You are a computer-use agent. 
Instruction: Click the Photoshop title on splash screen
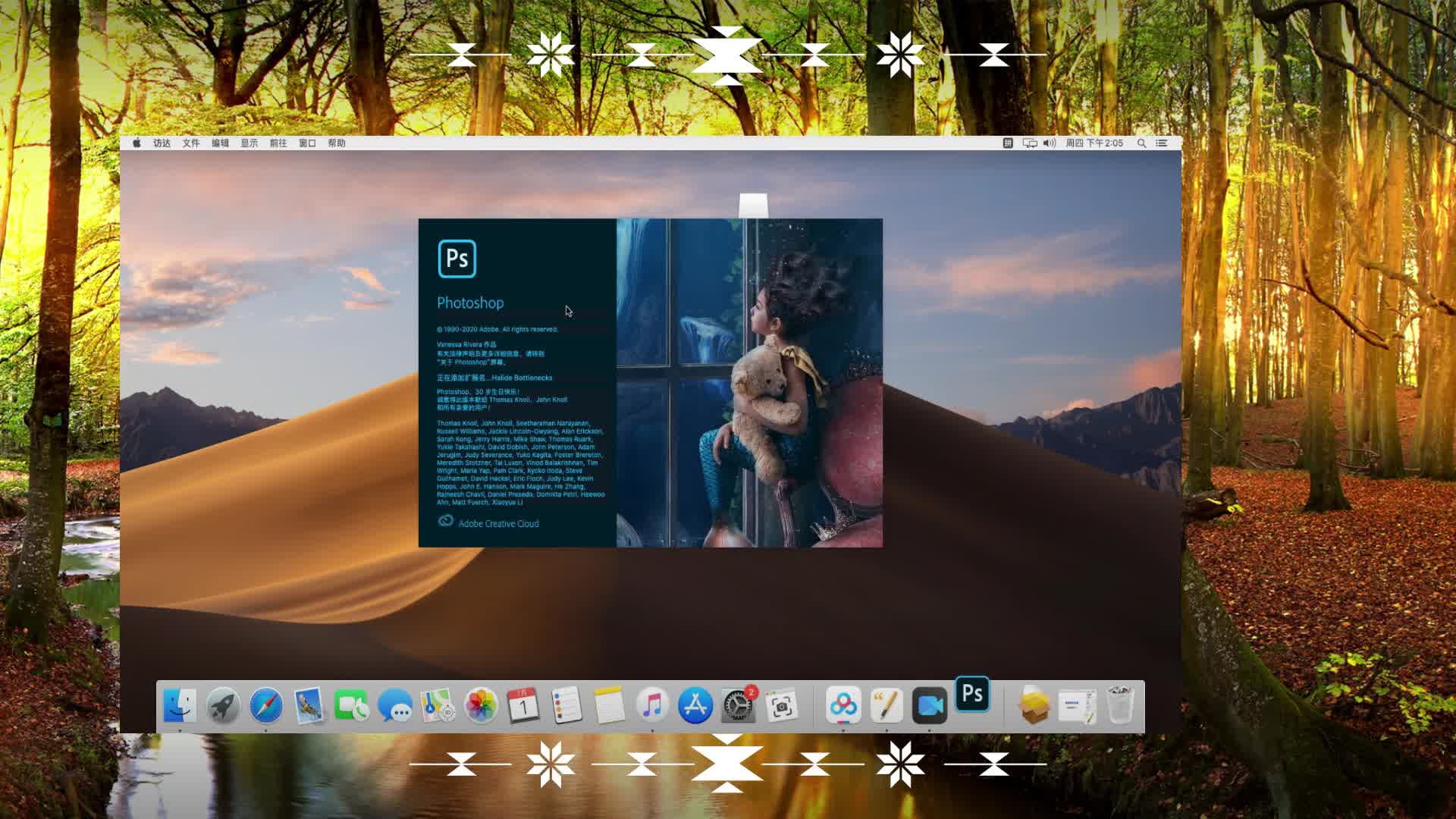[470, 303]
